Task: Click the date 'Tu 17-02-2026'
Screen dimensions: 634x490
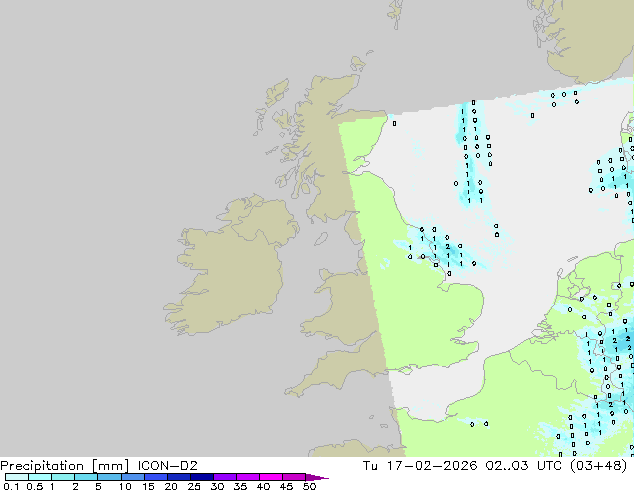Action: (420, 466)
